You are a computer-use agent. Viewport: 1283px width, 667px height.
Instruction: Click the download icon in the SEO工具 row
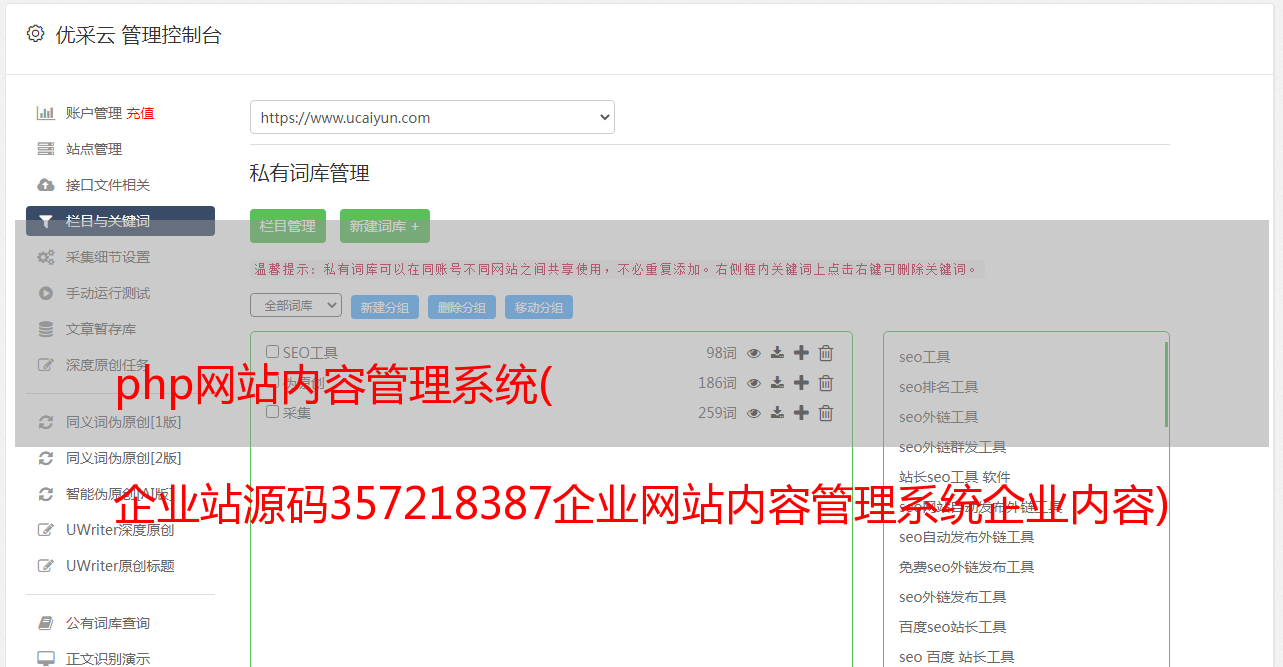click(x=777, y=353)
